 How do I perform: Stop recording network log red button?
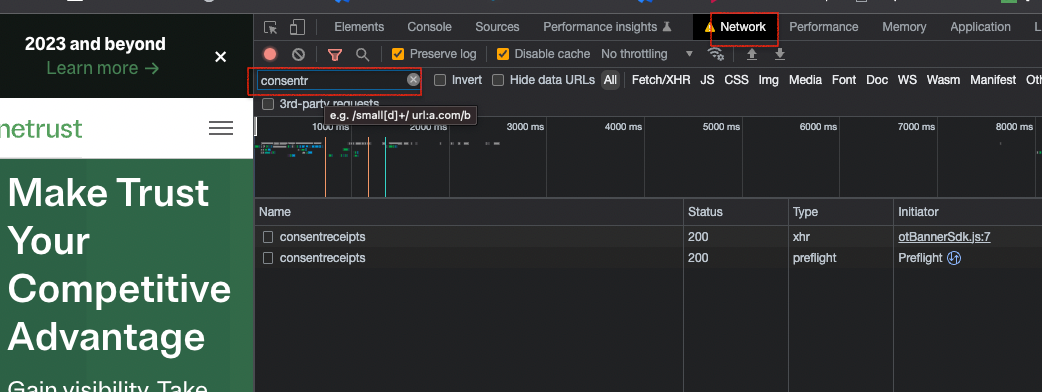[x=270, y=54]
